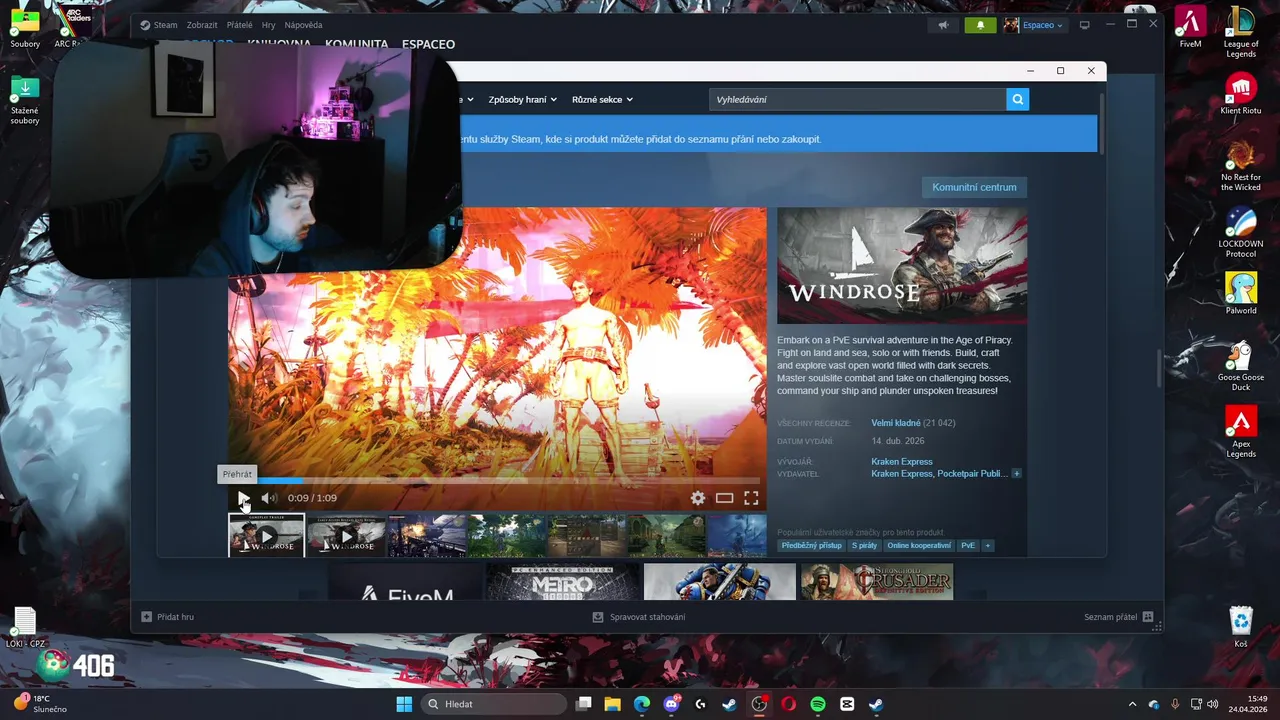Open video settings gear in player

tap(698, 498)
